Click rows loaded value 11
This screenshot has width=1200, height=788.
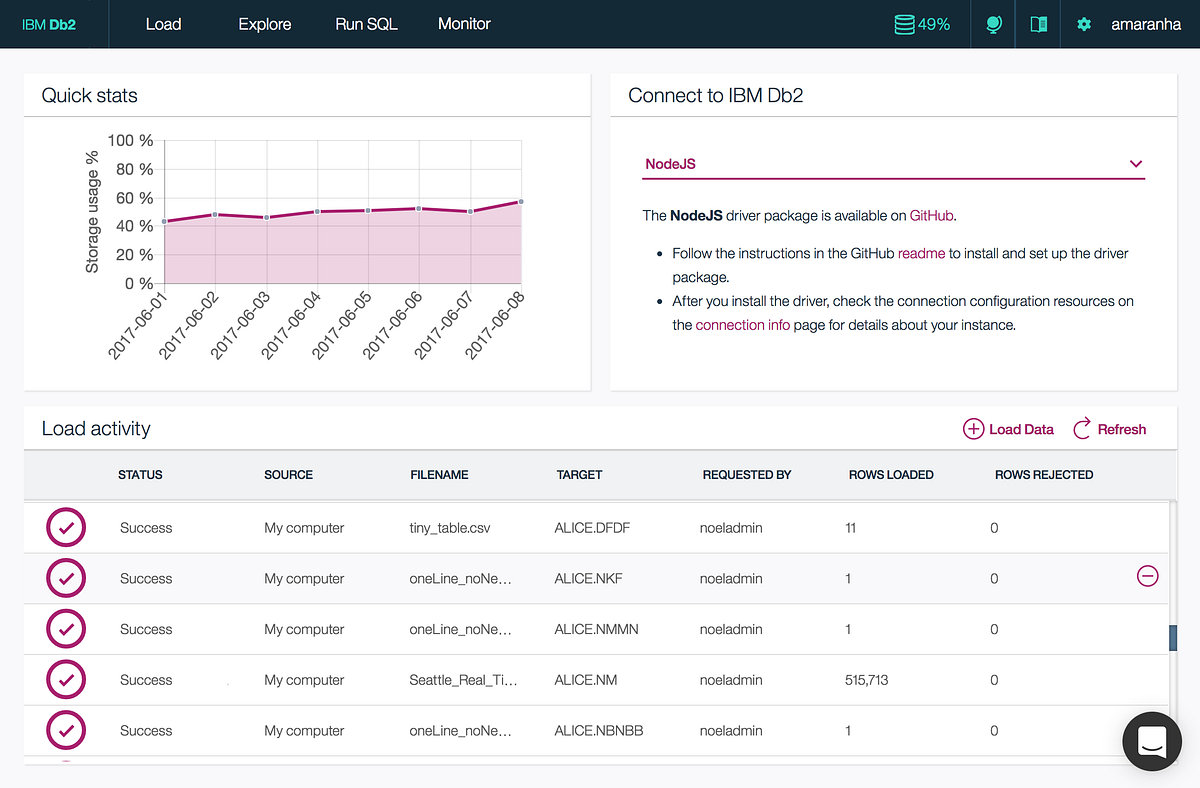[851, 528]
